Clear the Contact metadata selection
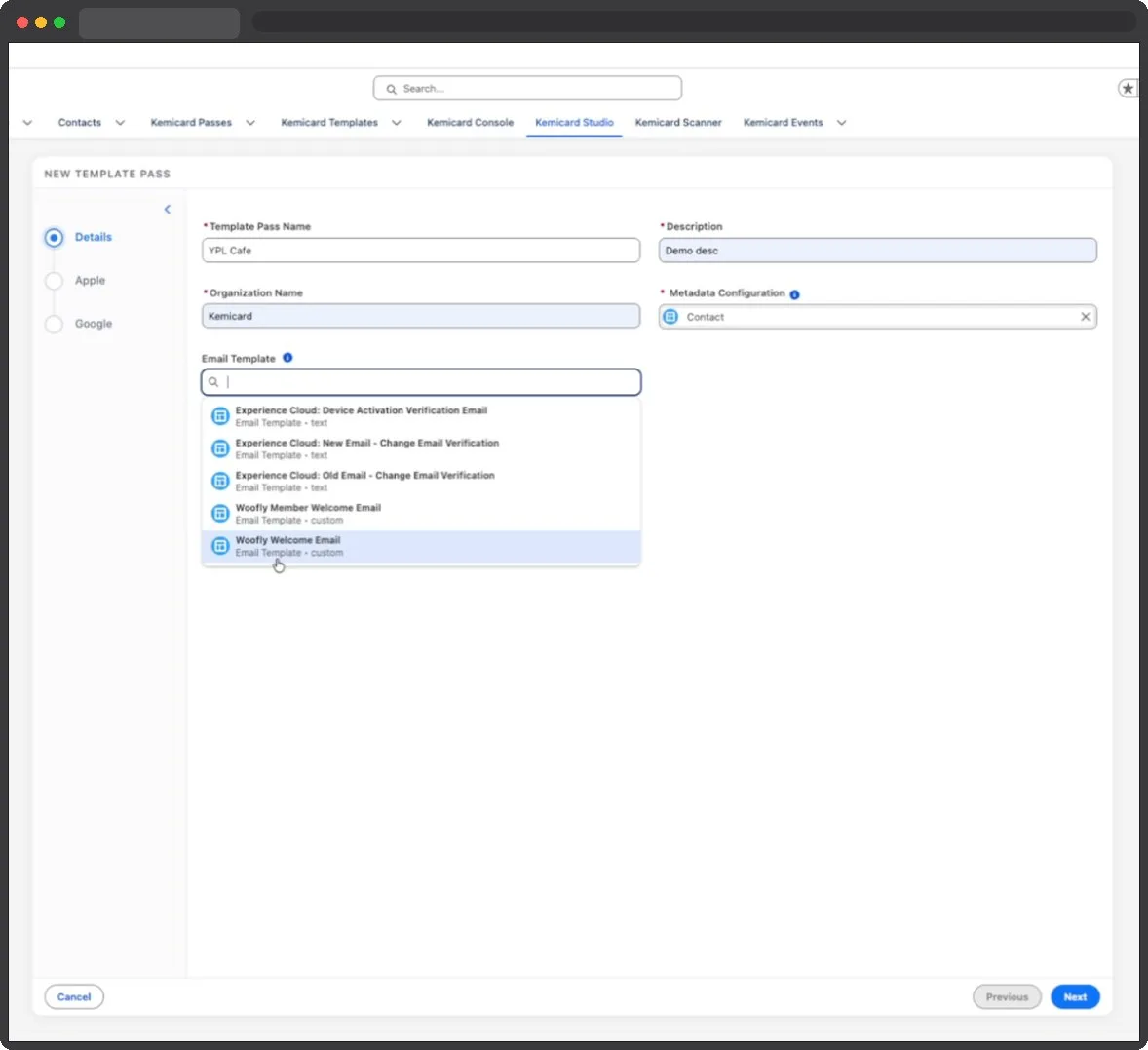Image resolution: width=1148 pixels, height=1050 pixels. (1085, 316)
